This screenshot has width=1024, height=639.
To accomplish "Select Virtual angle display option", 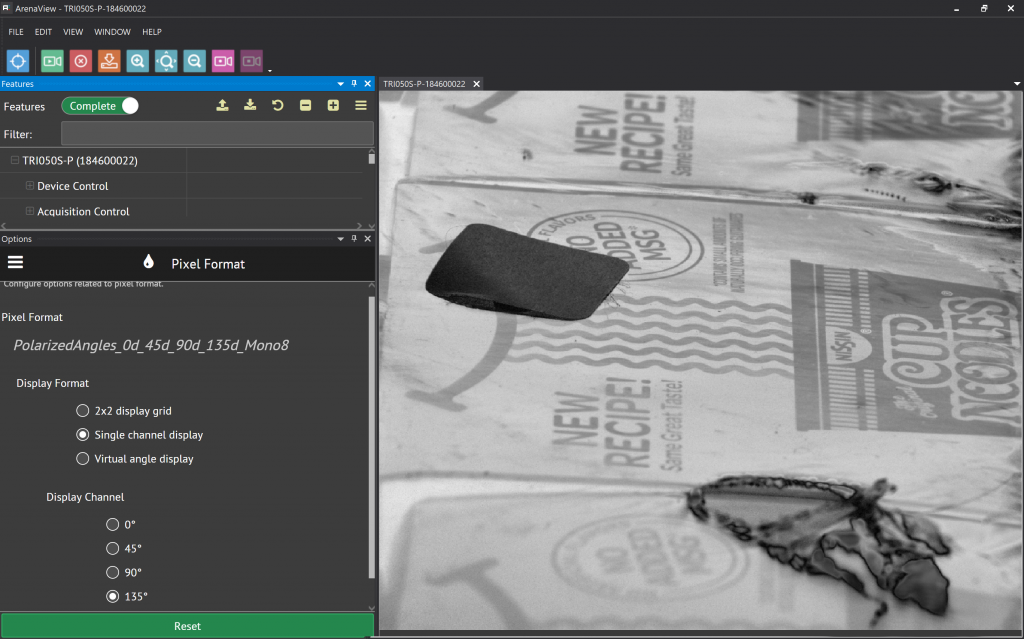I will [82, 459].
